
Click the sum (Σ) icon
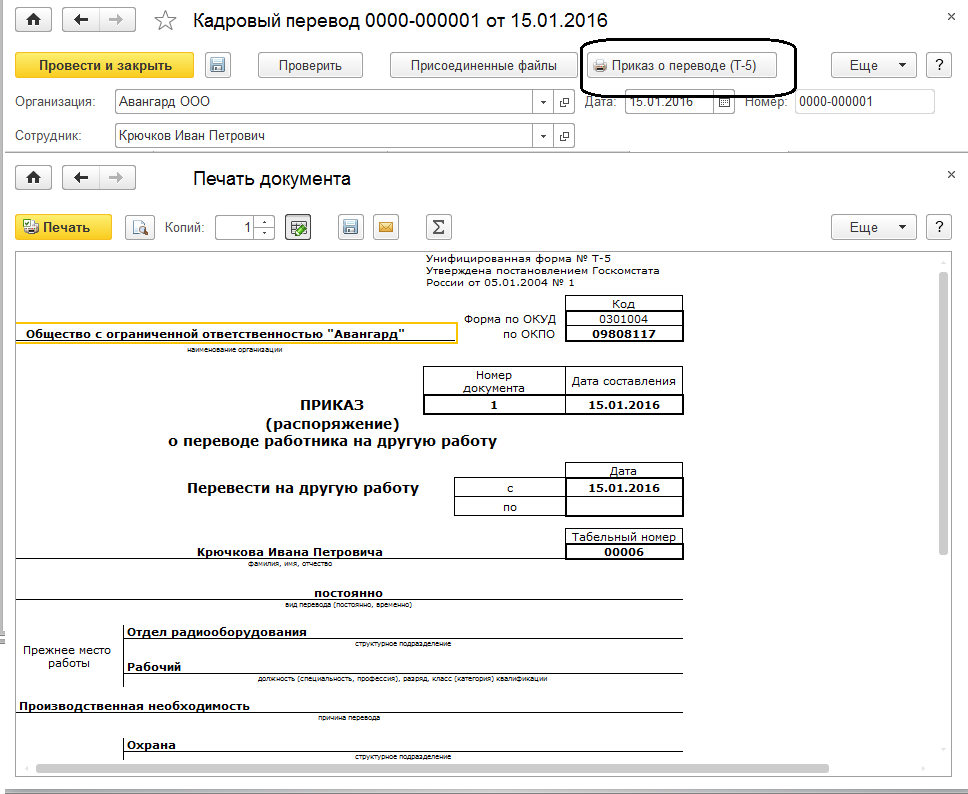point(437,227)
